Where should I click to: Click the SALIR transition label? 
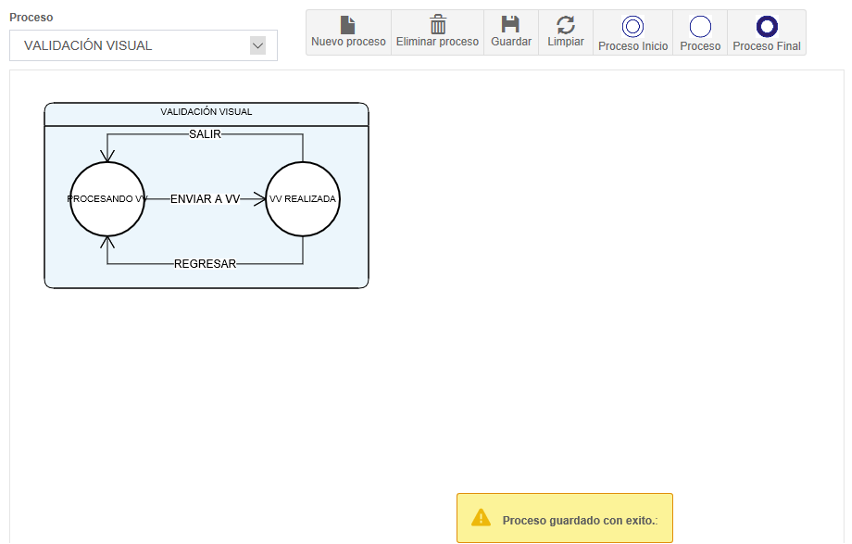pos(205,134)
